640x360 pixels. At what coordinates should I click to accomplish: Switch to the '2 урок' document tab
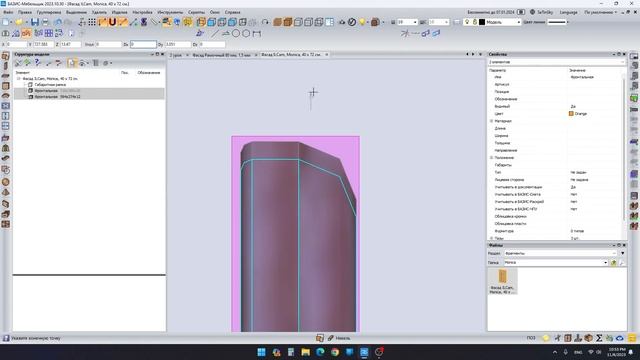pos(176,55)
